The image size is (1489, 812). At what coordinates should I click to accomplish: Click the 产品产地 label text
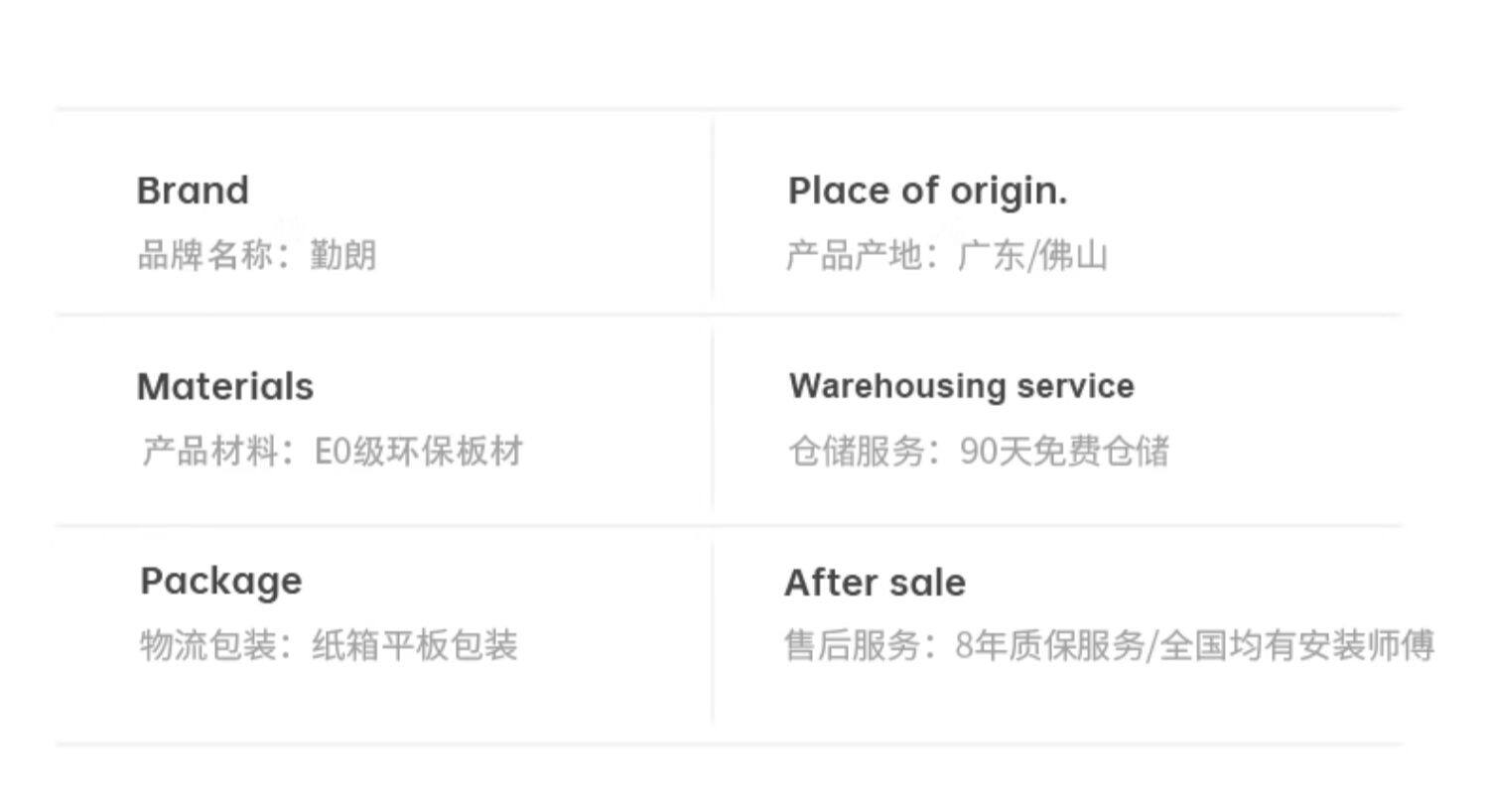(x=854, y=255)
